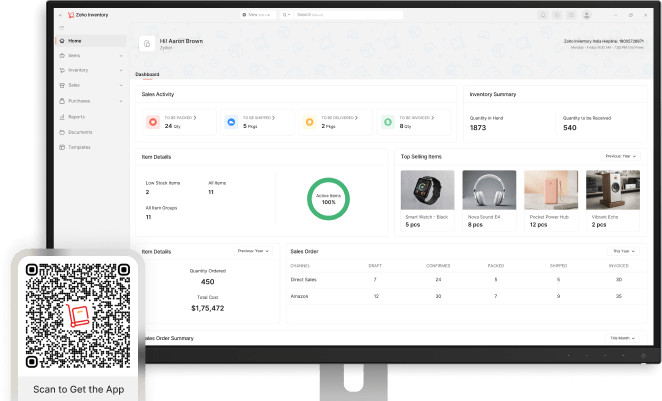The height and width of the screenshot is (401, 662).
Task: Open Sales Order Summary This Month dropdown
Action: 622,338
